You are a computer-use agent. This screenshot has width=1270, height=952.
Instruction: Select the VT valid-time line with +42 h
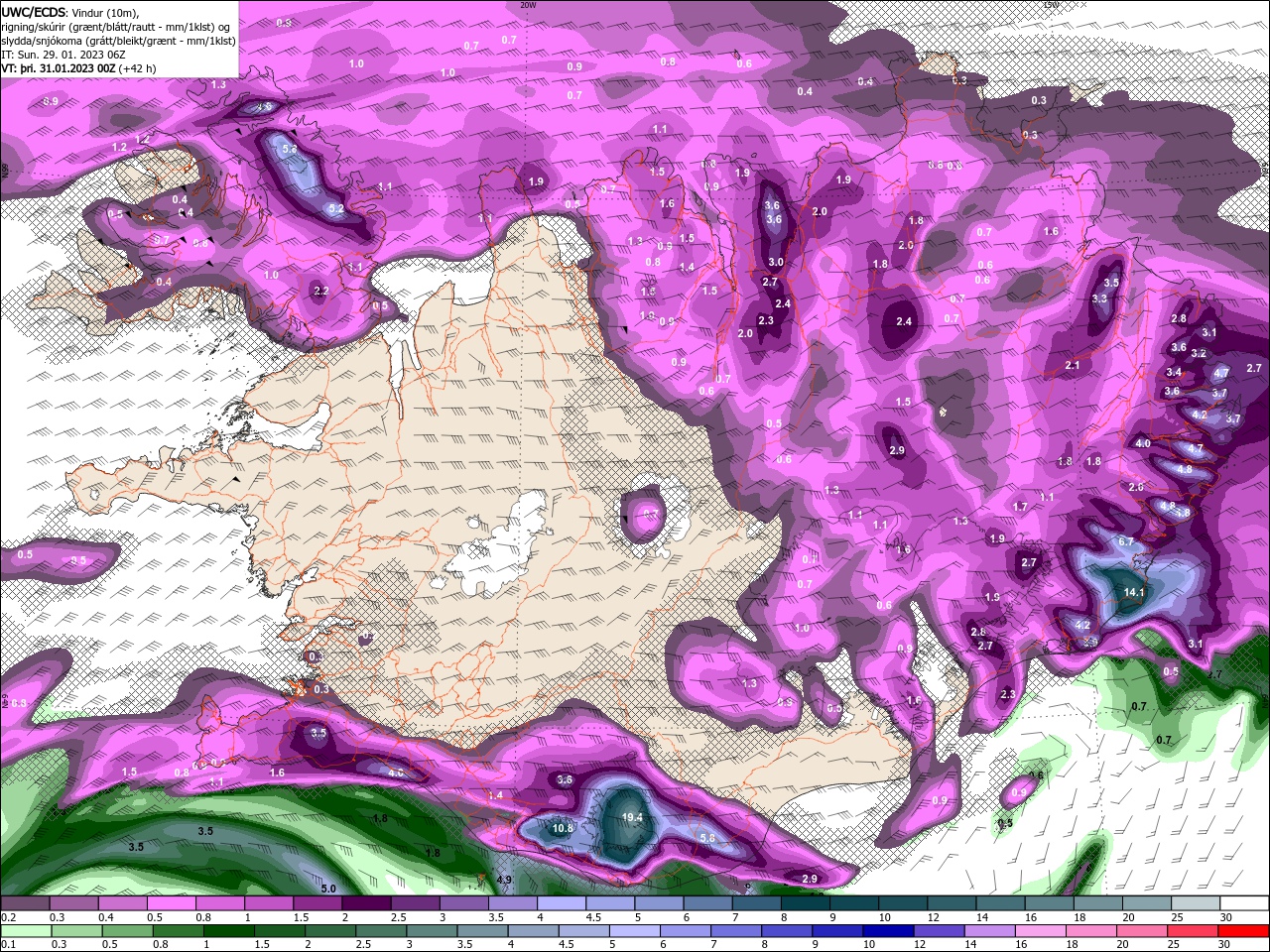tap(79, 68)
